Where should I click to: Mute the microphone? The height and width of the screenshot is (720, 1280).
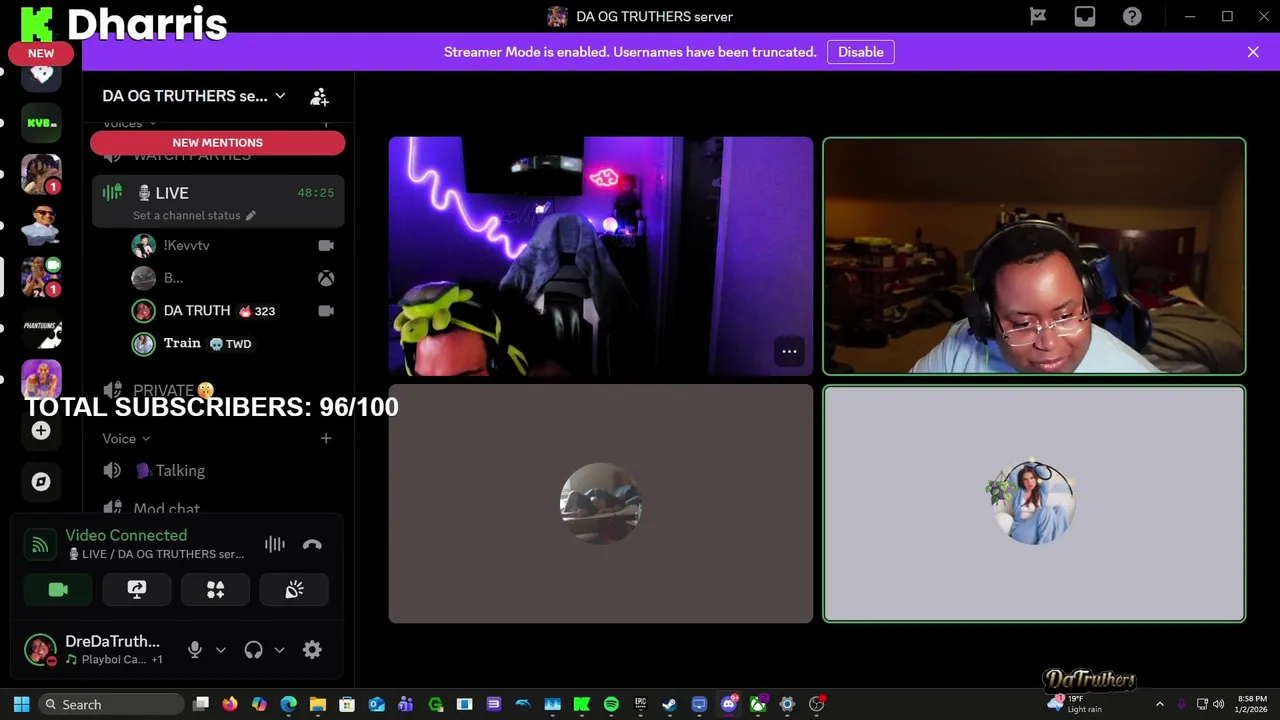[195, 650]
